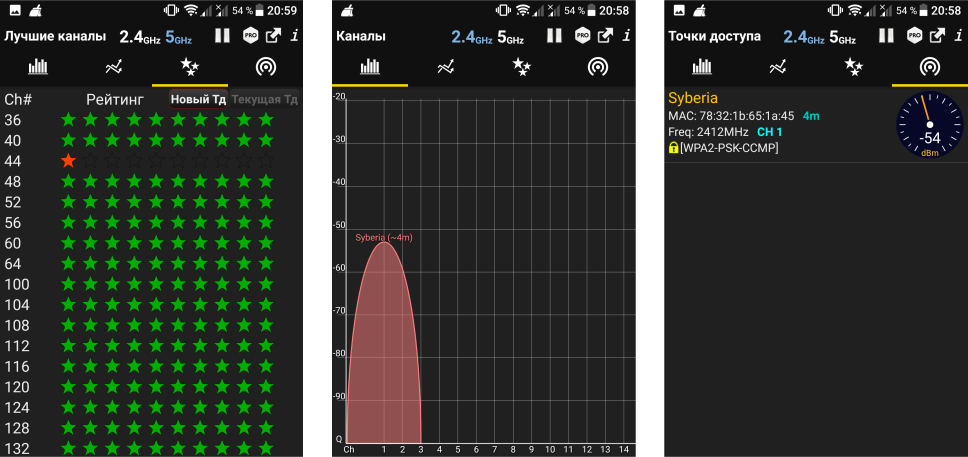The height and width of the screenshot is (457, 968).
Task: Select channel 60 row
Action: click(151, 243)
